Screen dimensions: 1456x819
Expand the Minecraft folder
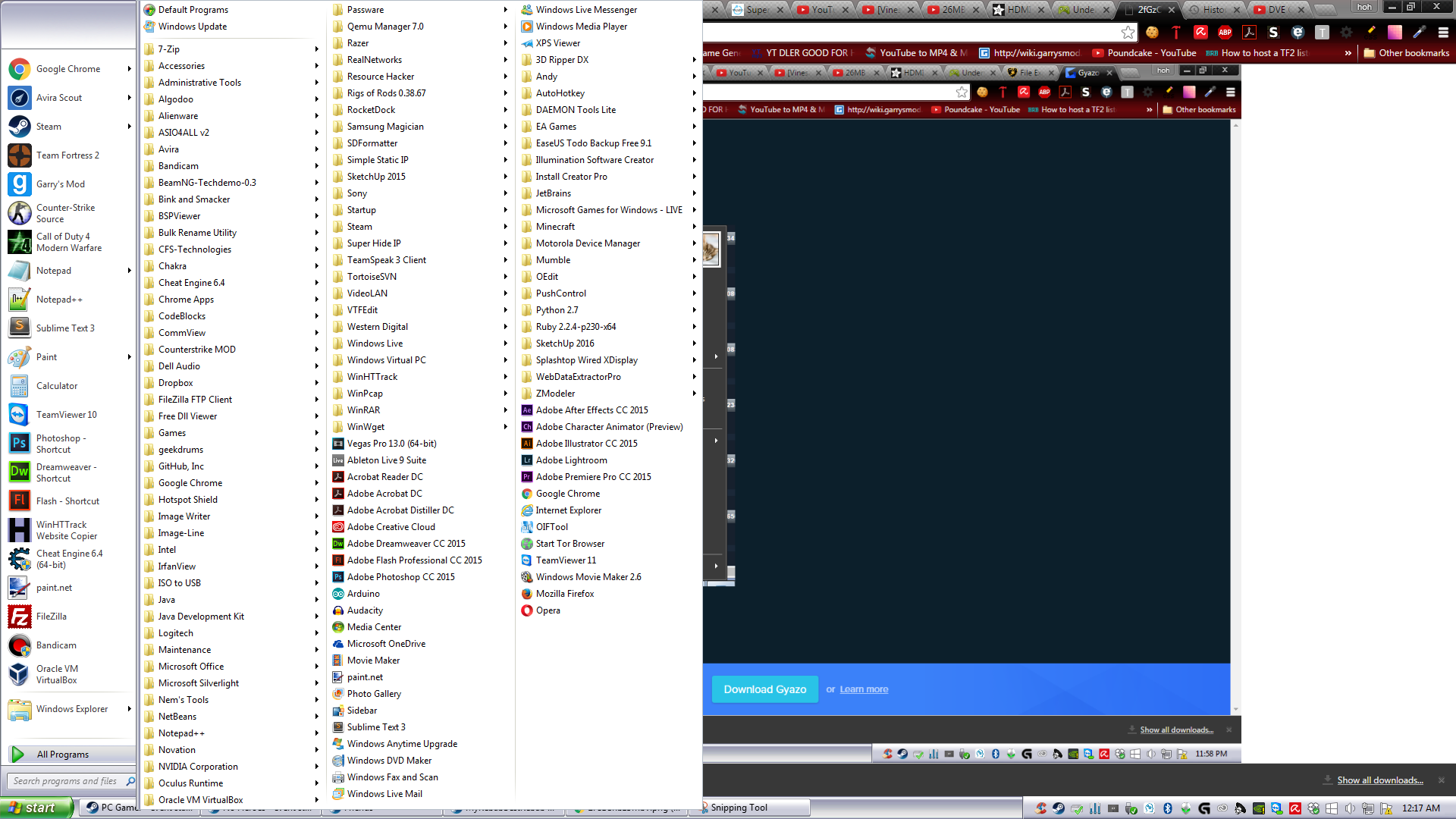point(609,227)
